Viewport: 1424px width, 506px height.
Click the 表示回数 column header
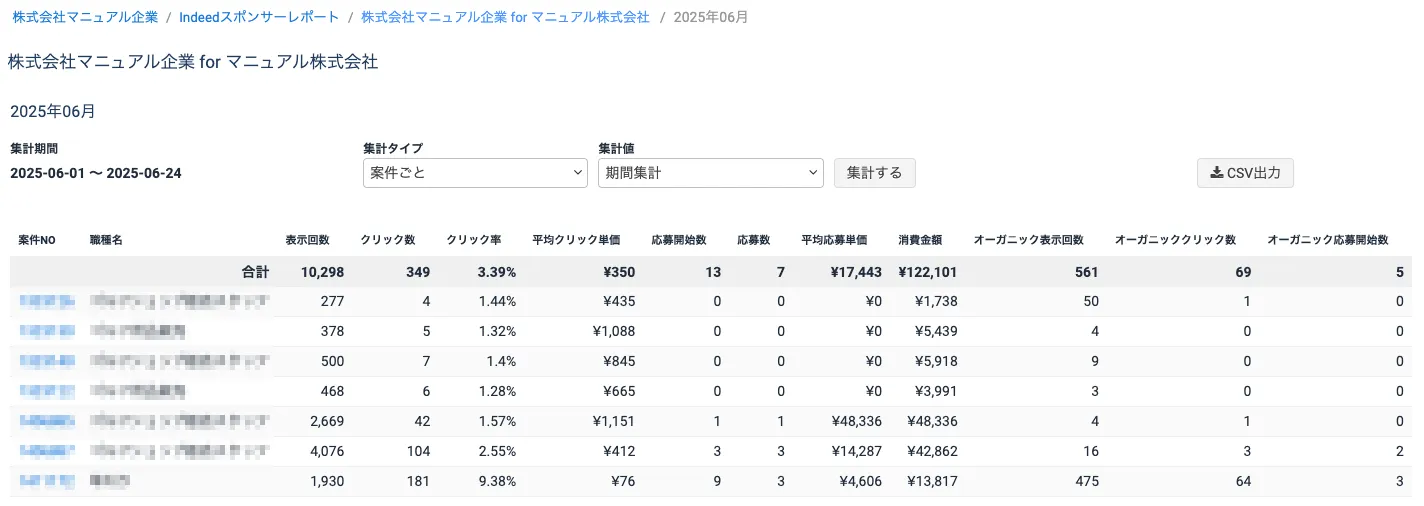[307, 241]
